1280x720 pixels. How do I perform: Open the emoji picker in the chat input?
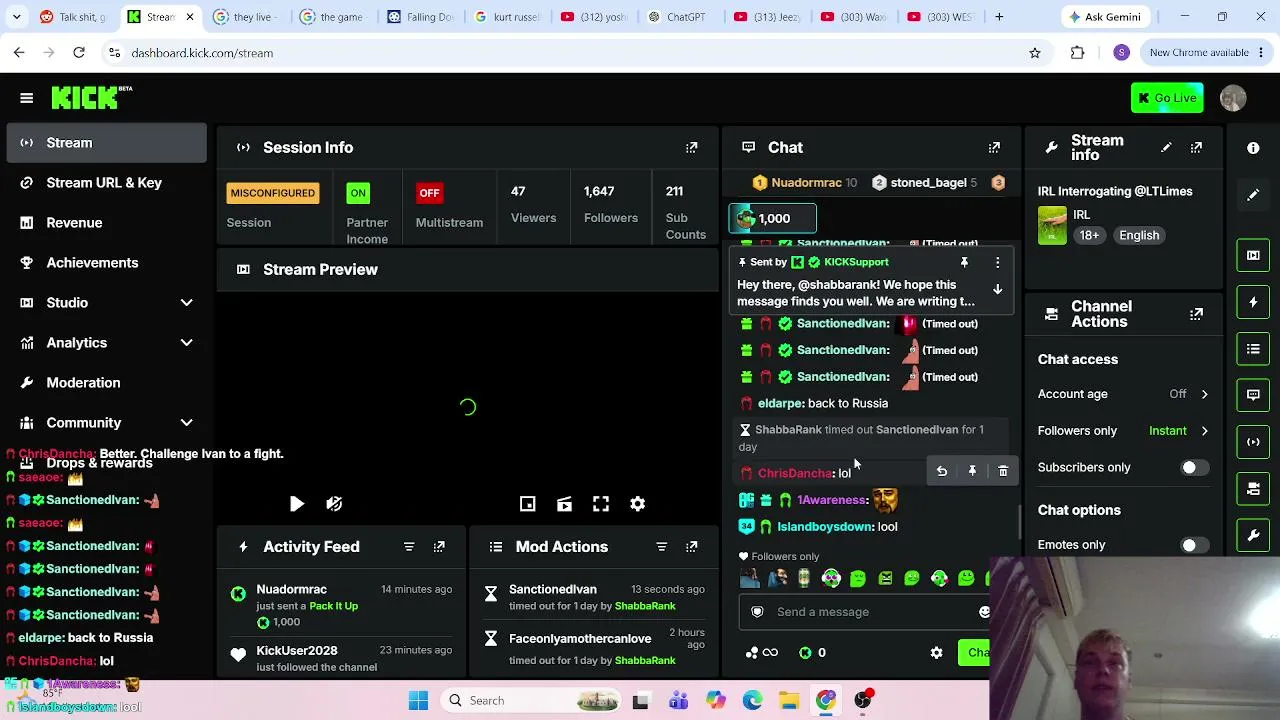(x=984, y=612)
